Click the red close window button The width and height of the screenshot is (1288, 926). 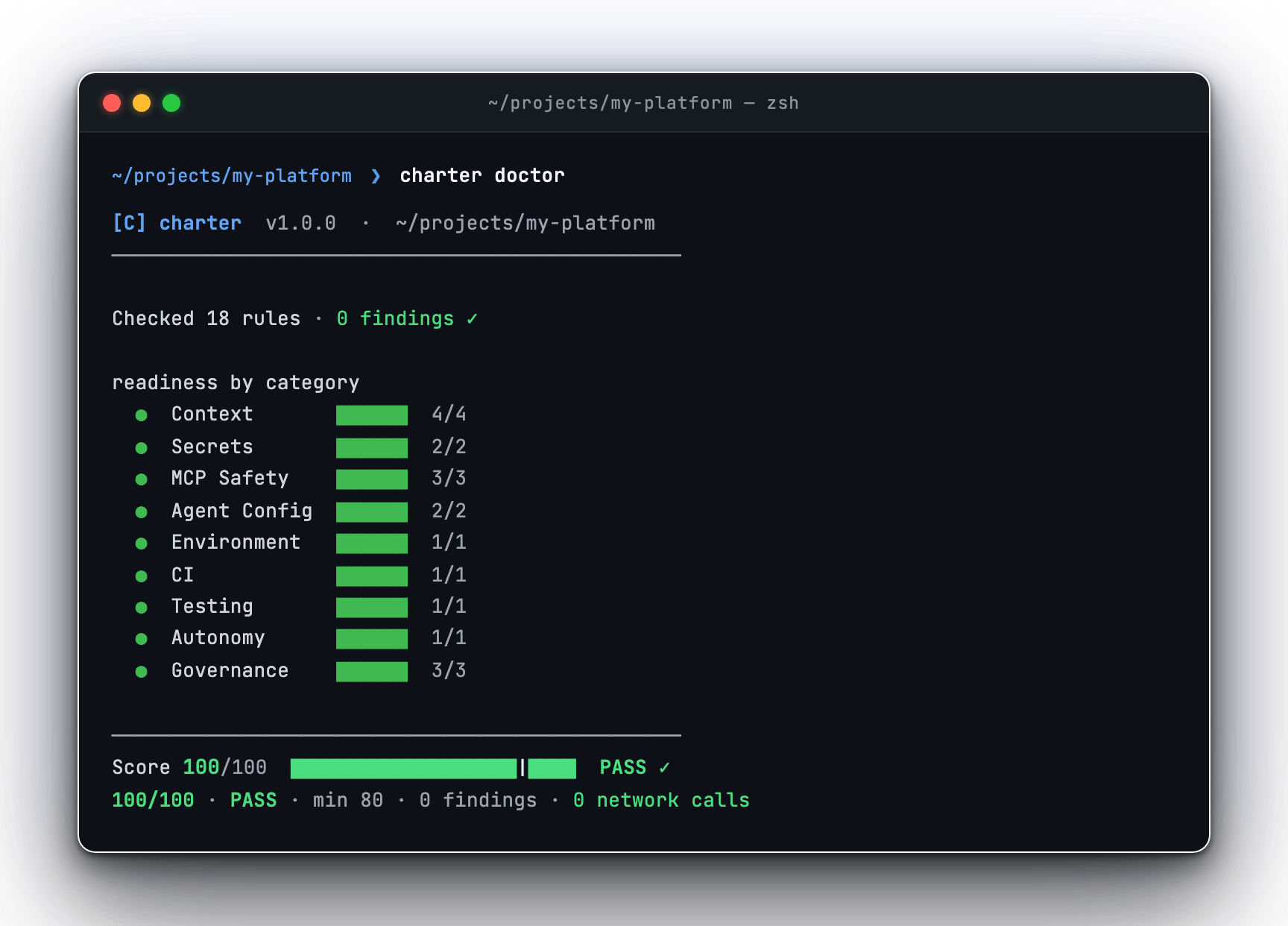pyautogui.click(x=112, y=103)
